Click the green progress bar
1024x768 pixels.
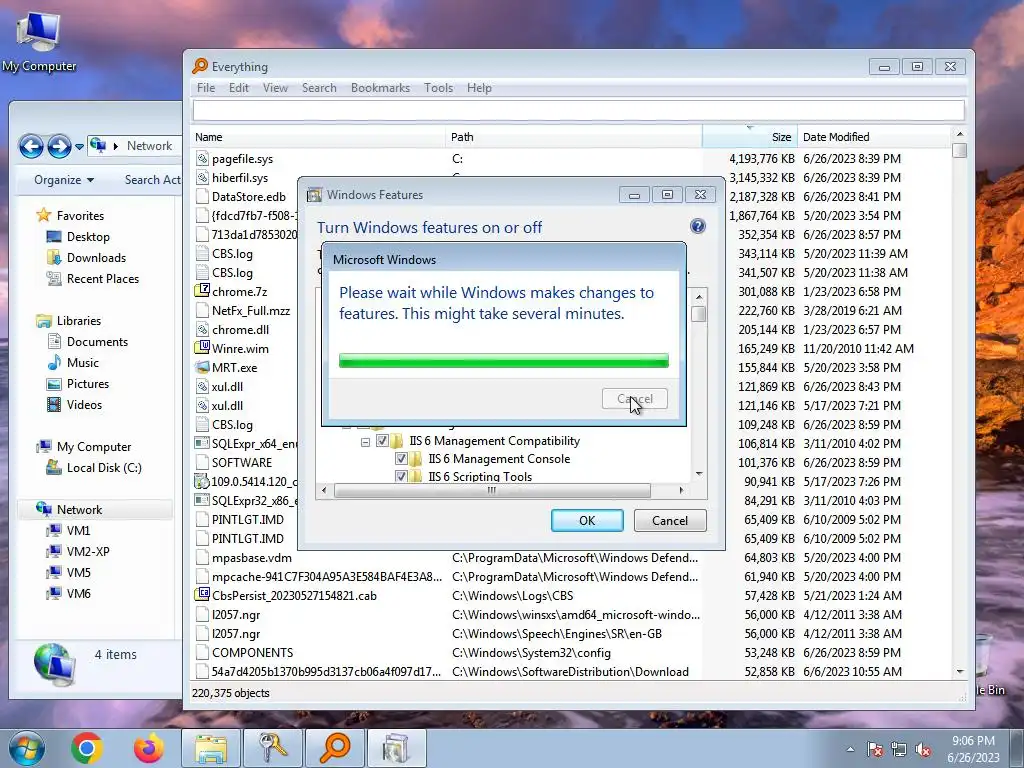click(504, 360)
